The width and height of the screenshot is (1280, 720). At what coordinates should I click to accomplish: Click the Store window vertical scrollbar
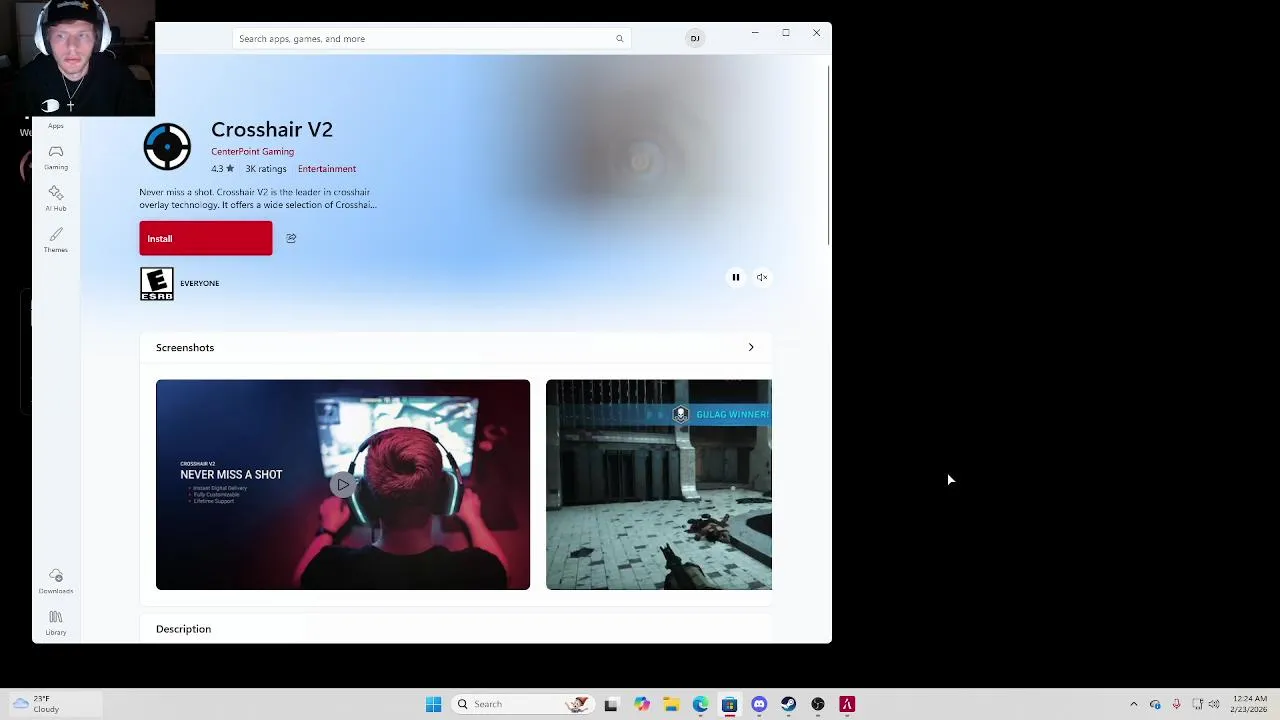coord(828,155)
